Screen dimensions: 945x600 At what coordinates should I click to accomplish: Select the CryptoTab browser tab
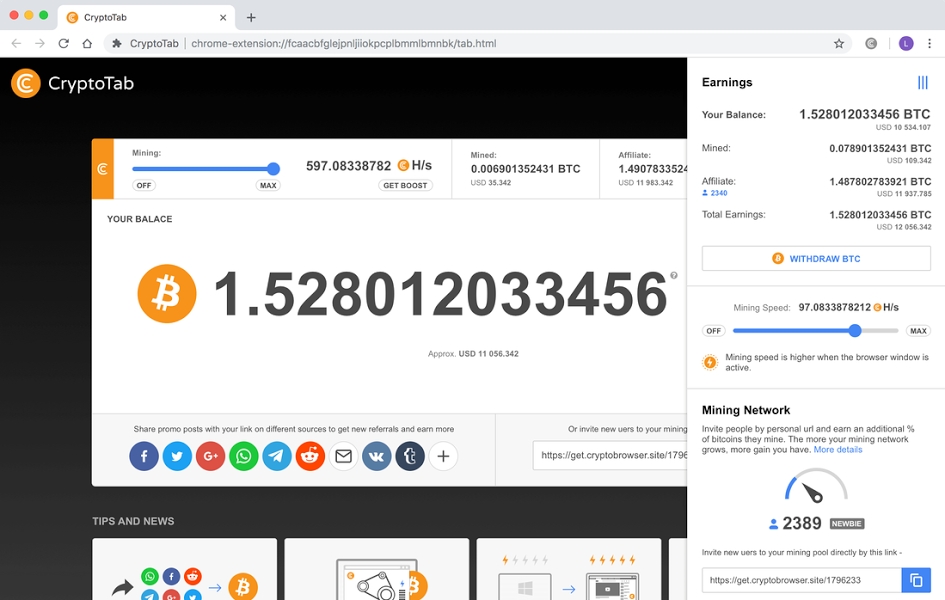point(146,17)
